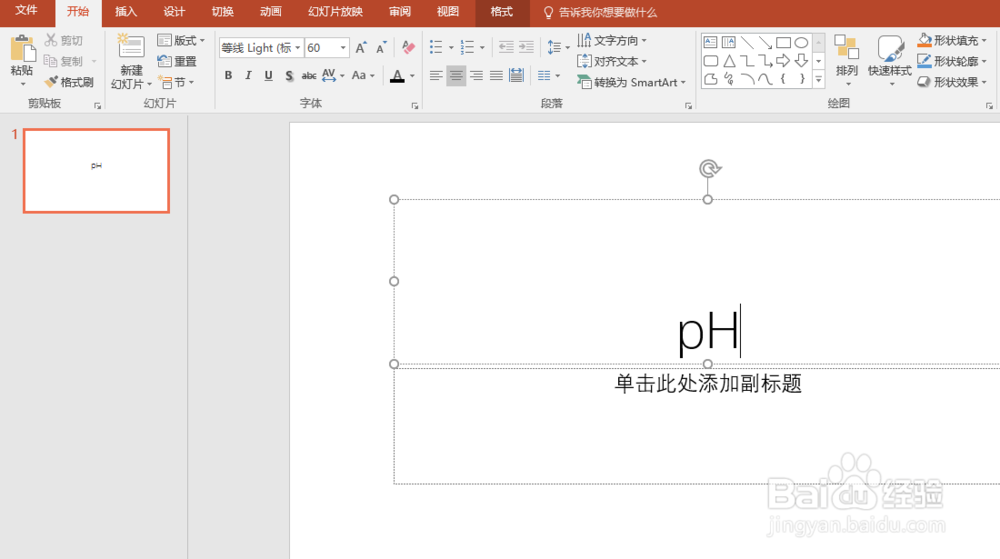Open the font size dropdown
Image resolution: width=1000 pixels, height=559 pixels.
(x=343, y=48)
